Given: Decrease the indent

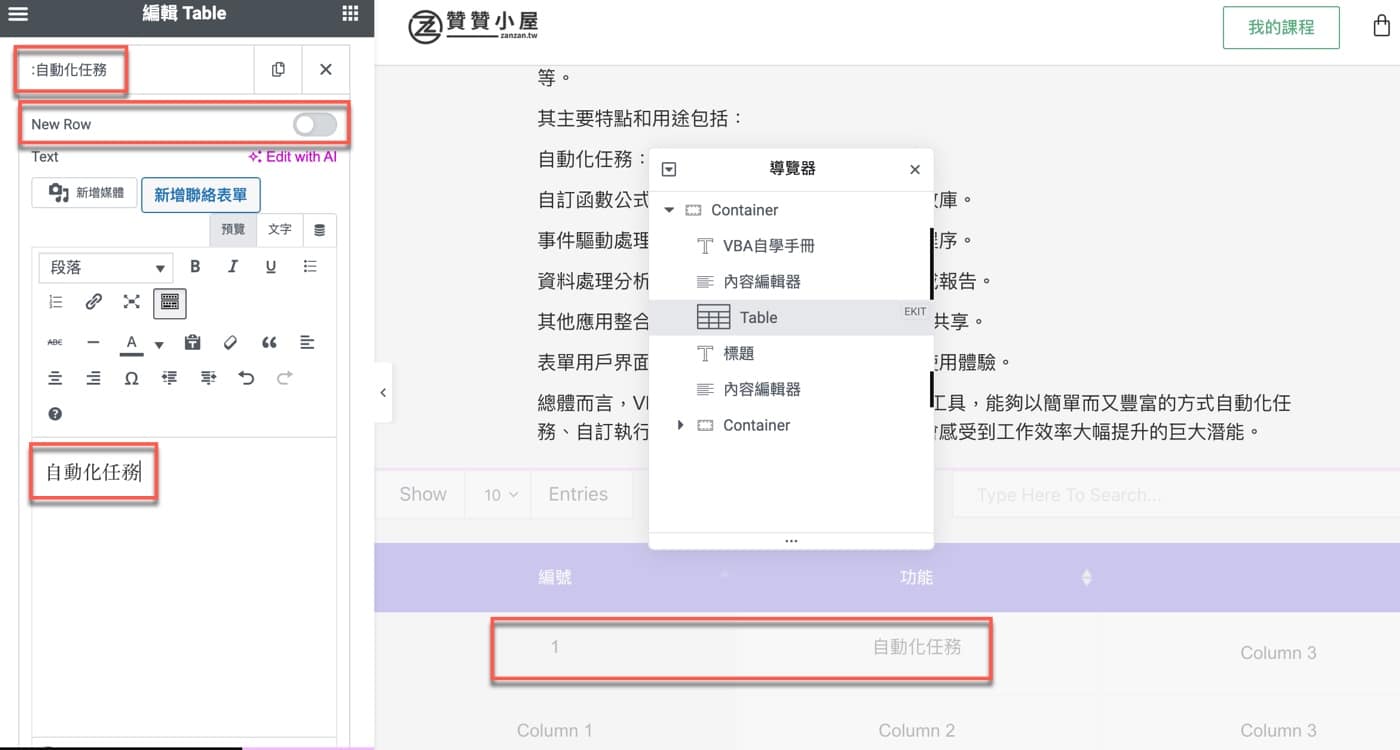Looking at the screenshot, I should pos(169,378).
